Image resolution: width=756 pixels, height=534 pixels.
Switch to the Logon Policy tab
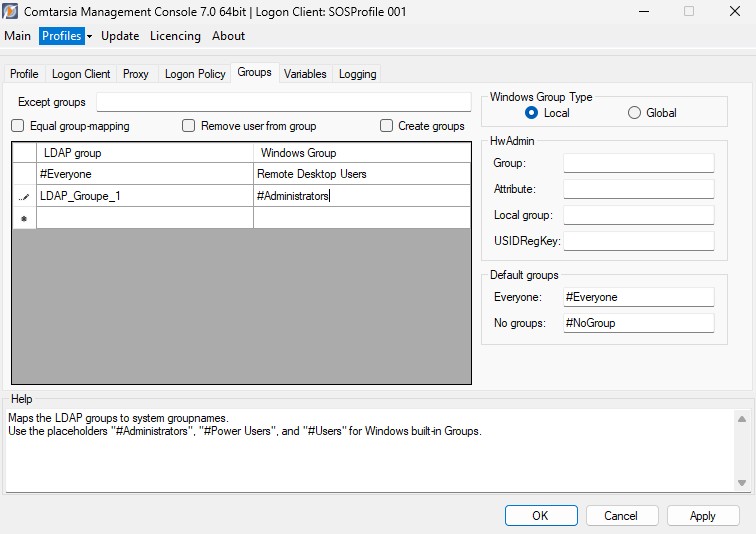pos(195,74)
